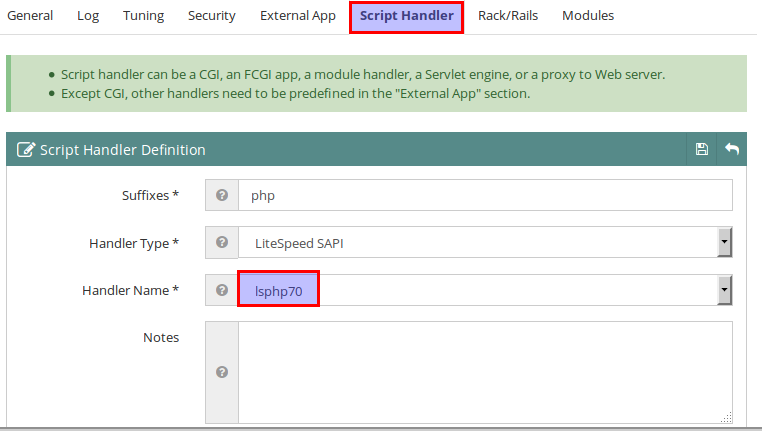Open the LiteSpeed SAPI select box
Image resolution: width=762 pixels, height=431 pixels.
[485, 242]
